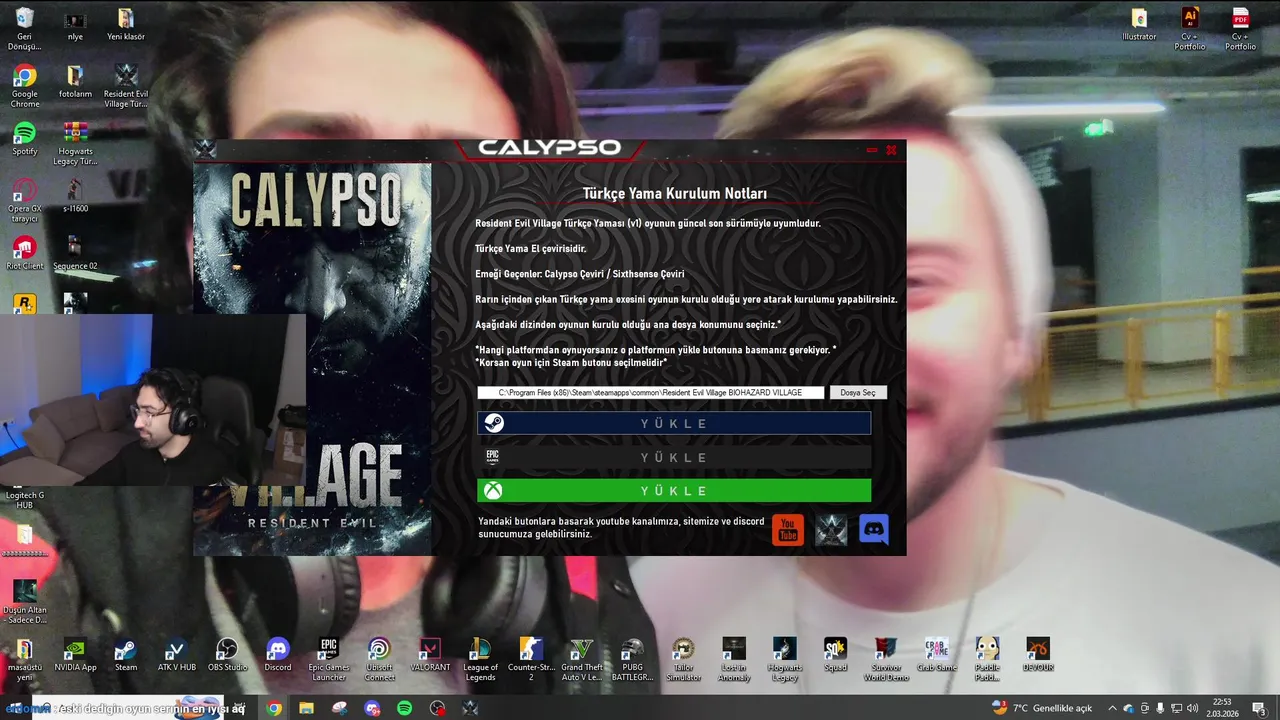The height and width of the screenshot is (720, 1280).
Task: Select the ATK V HUB desktop shortcut
Action: point(176,655)
